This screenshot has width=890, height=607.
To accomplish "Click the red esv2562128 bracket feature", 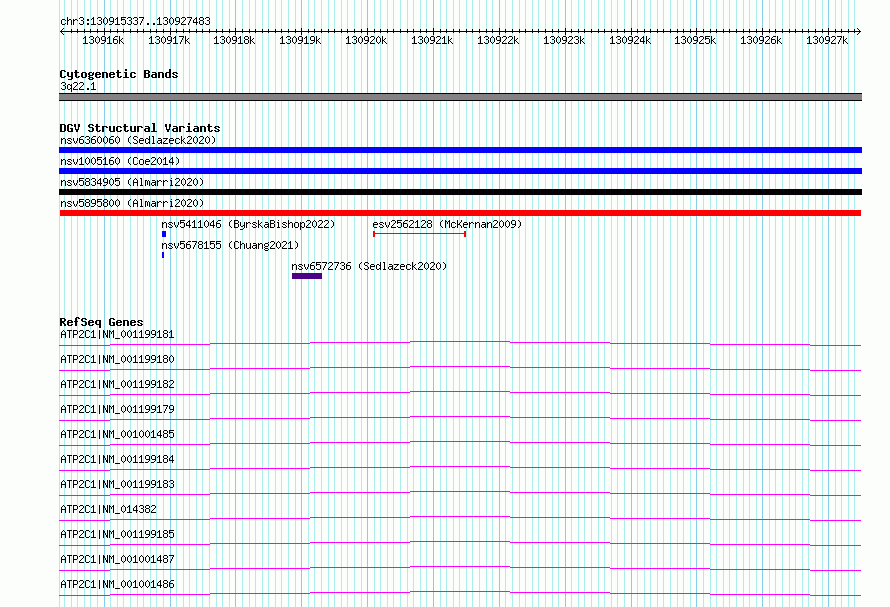I will point(419,234).
